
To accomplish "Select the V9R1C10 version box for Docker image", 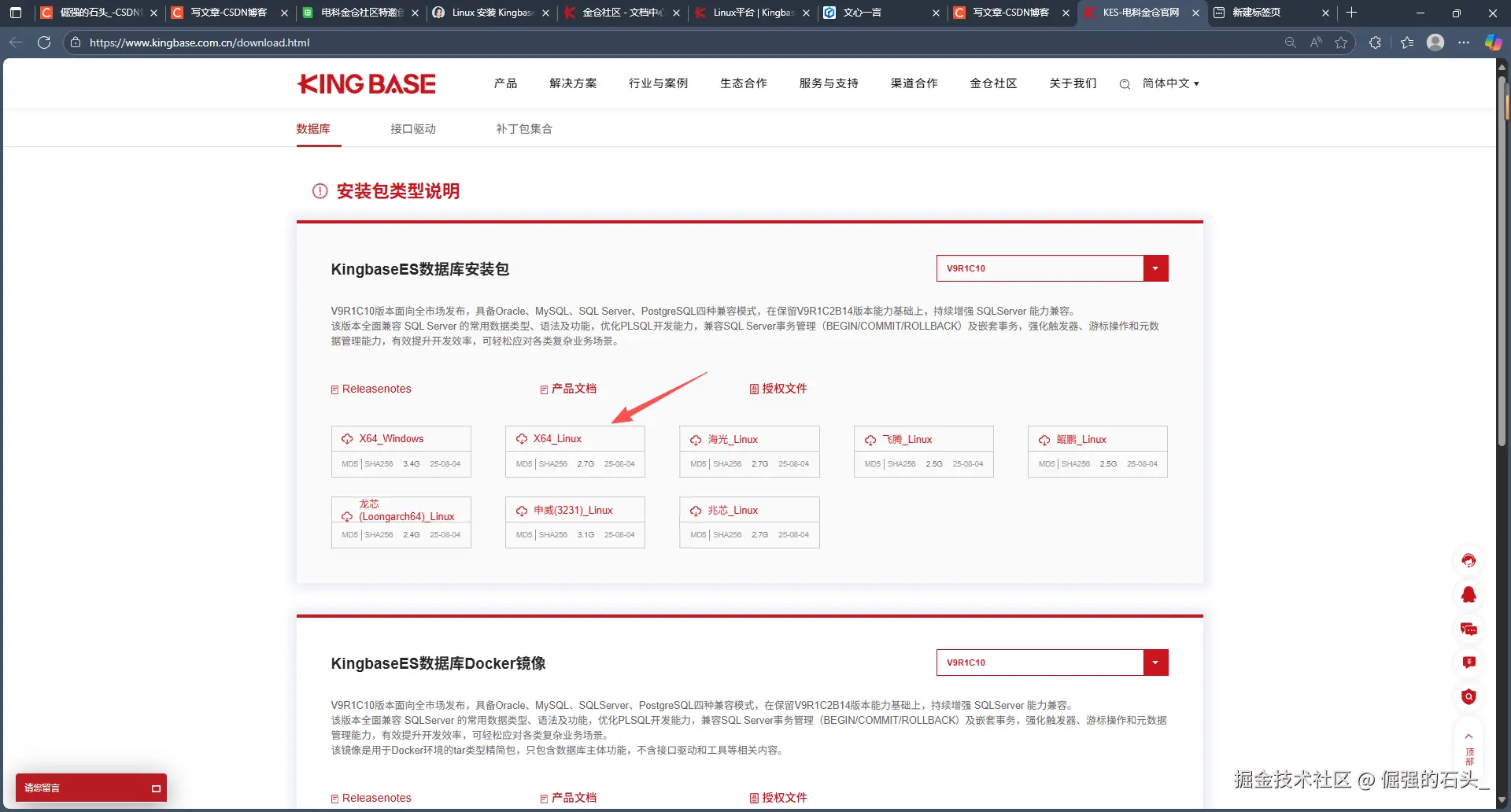I will click(x=1040, y=663).
